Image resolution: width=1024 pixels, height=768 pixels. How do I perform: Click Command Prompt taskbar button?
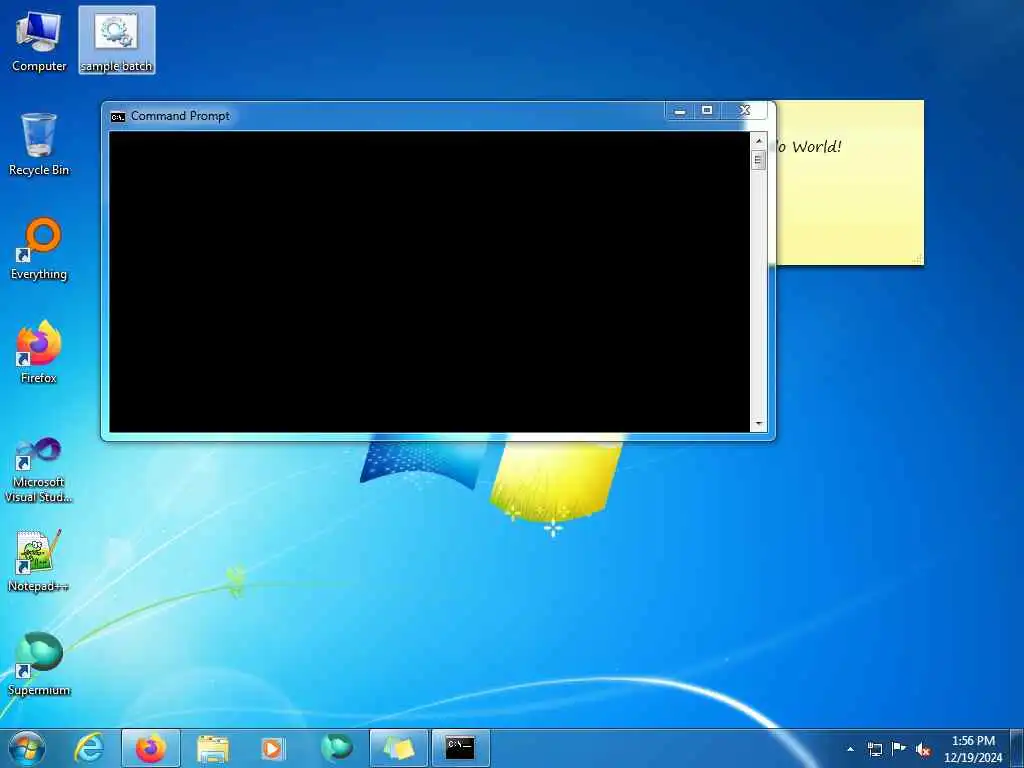[x=460, y=748]
